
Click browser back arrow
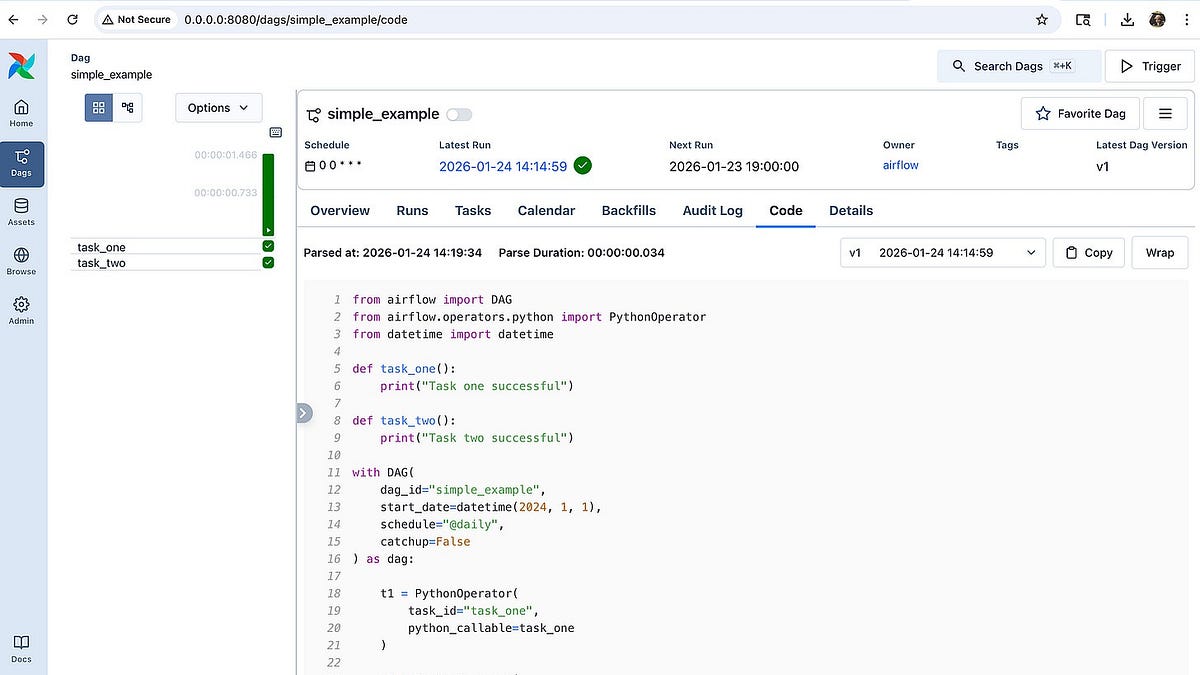point(12,19)
